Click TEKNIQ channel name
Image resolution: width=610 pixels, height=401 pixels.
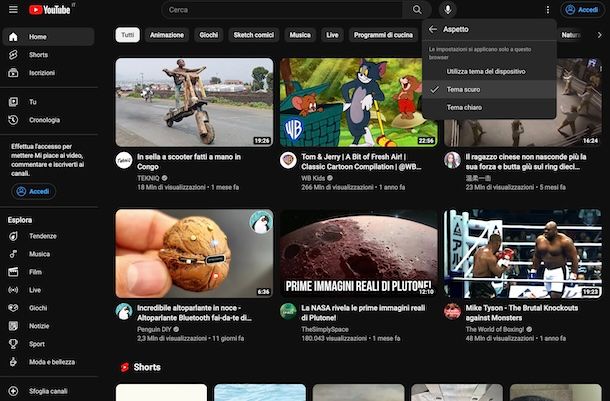click(x=148, y=178)
